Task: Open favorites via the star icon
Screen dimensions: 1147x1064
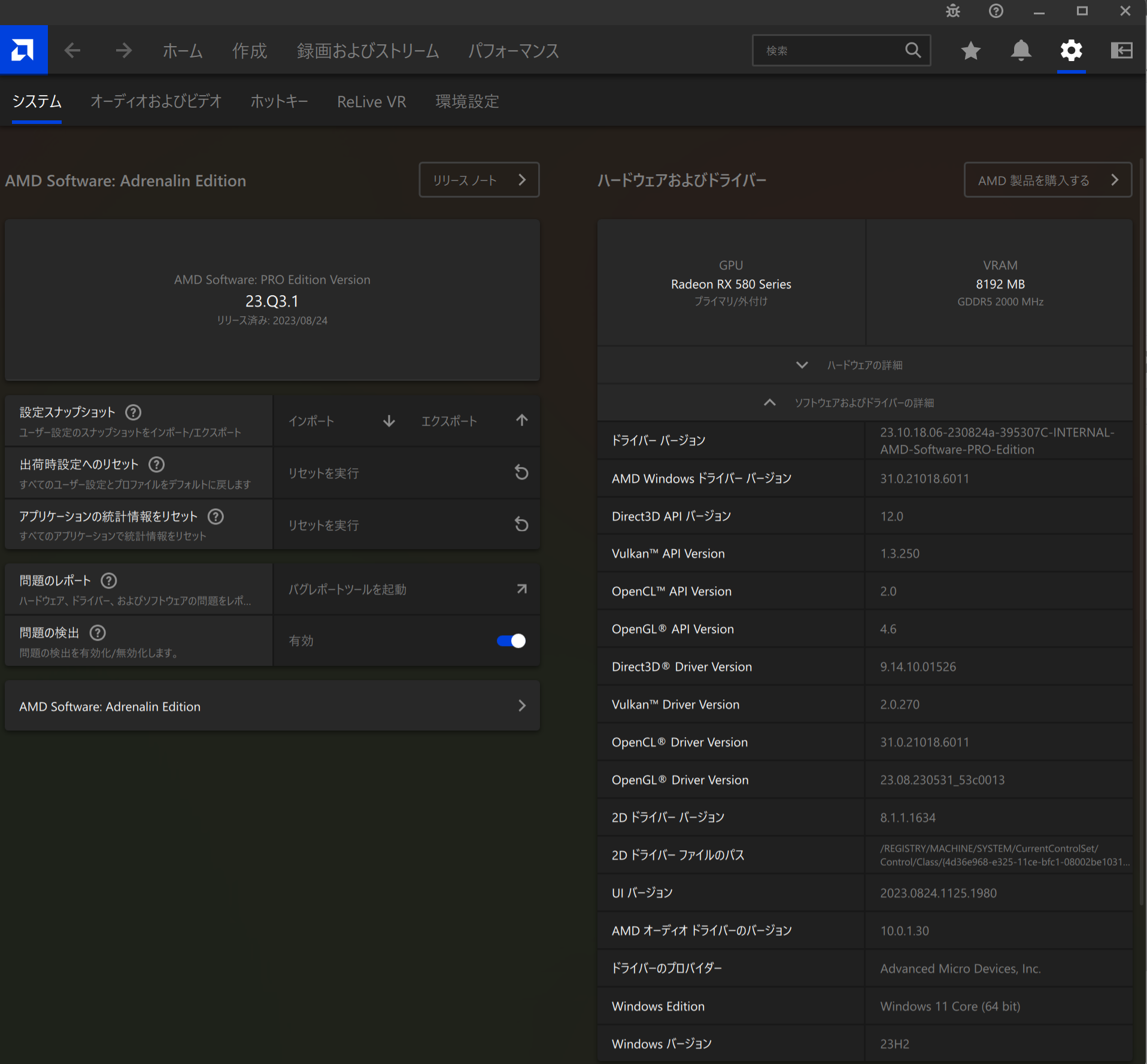Action: tap(970, 51)
